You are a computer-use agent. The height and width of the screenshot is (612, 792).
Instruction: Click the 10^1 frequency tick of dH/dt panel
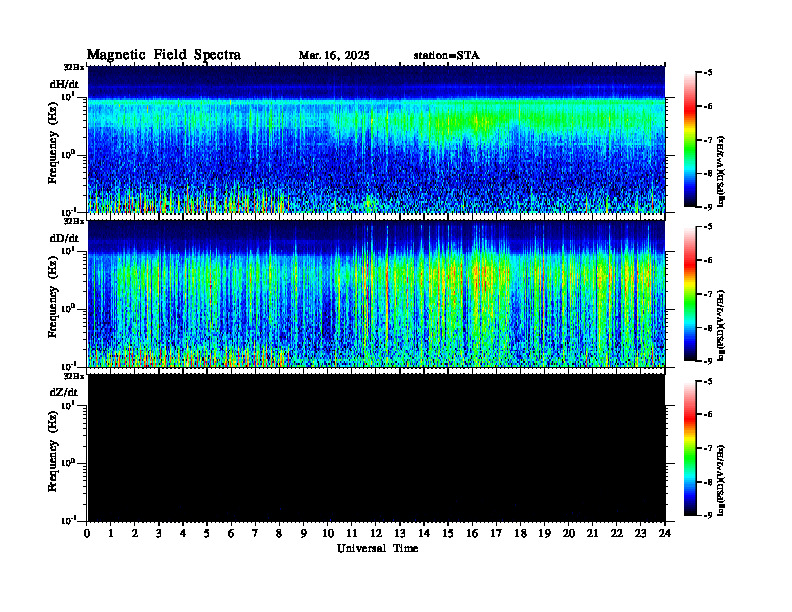pyautogui.click(x=68, y=96)
